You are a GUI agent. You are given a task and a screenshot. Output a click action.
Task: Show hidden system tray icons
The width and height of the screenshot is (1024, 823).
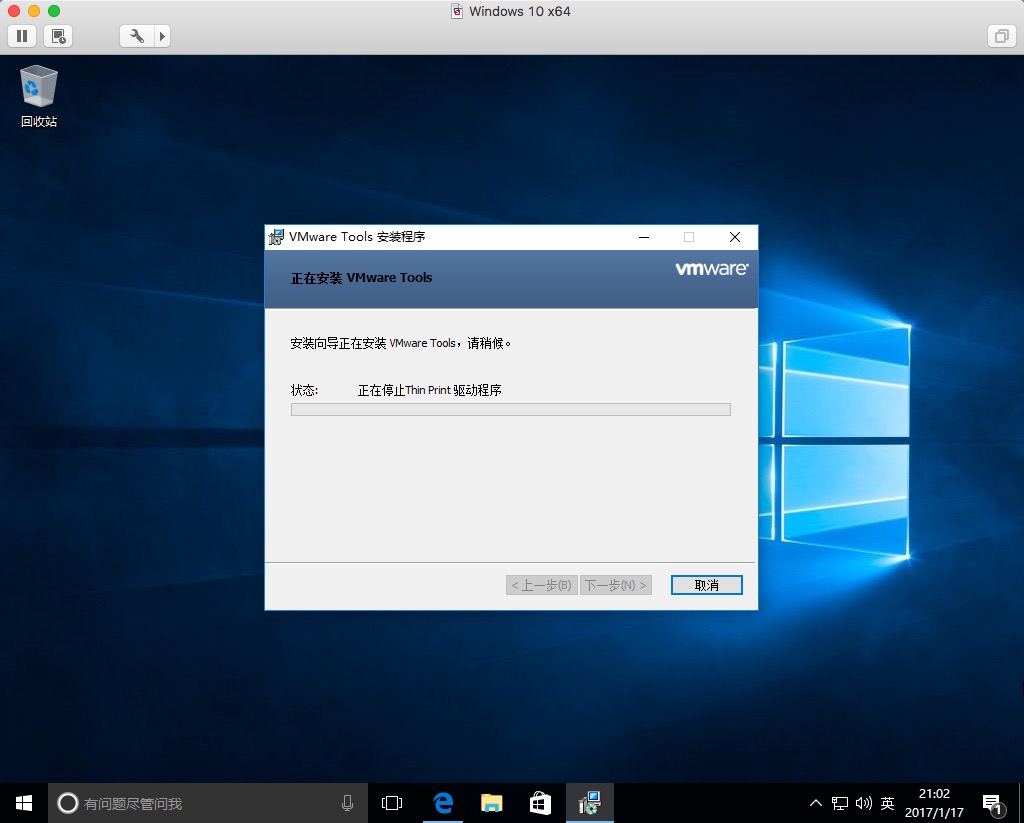click(816, 803)
